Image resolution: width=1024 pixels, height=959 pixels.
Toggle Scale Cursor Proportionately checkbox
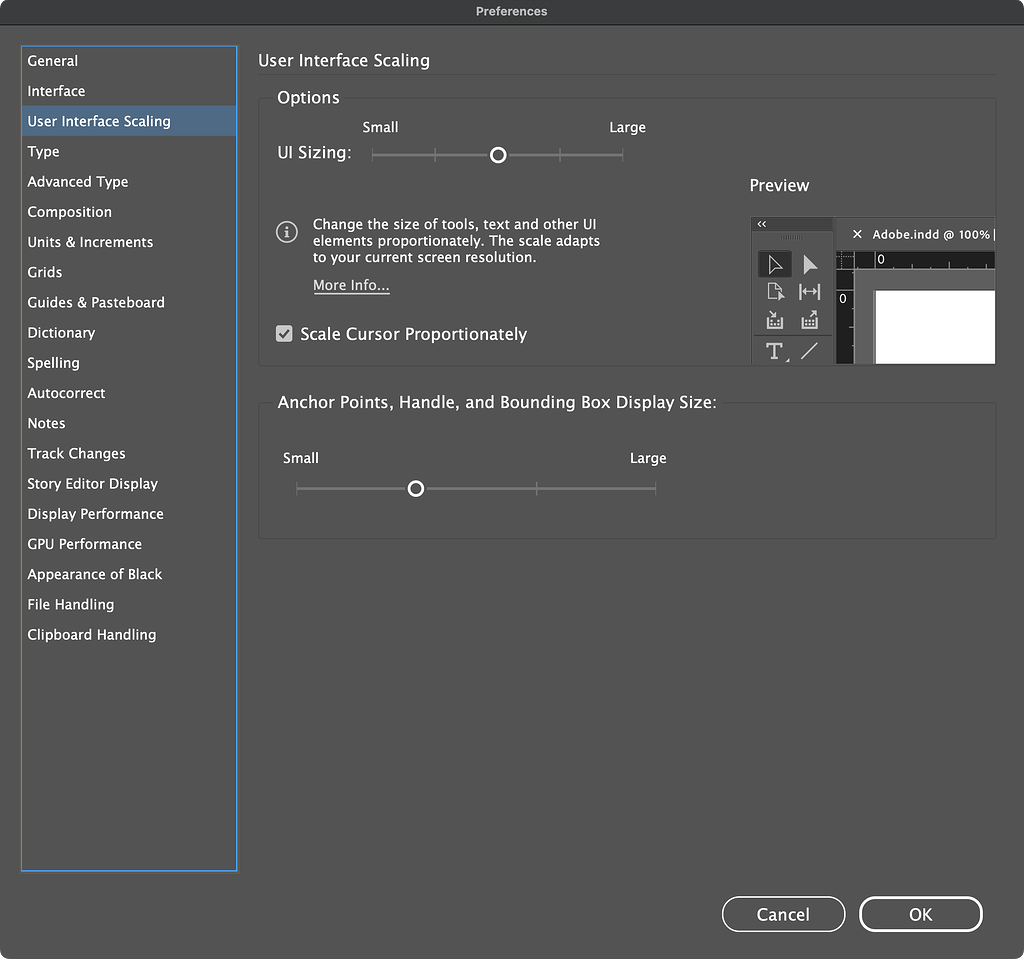pos(284,334)
